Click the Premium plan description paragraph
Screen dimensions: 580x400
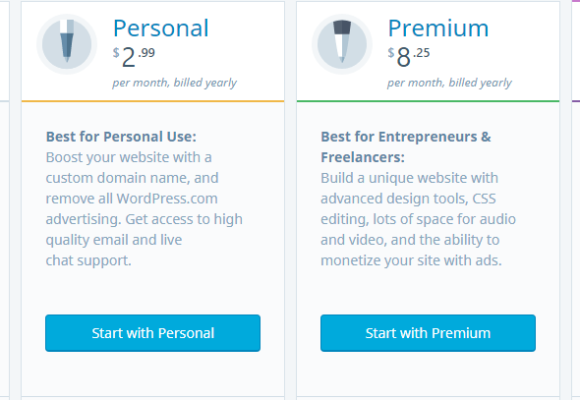pyautogui.click(x=418, y=219)
